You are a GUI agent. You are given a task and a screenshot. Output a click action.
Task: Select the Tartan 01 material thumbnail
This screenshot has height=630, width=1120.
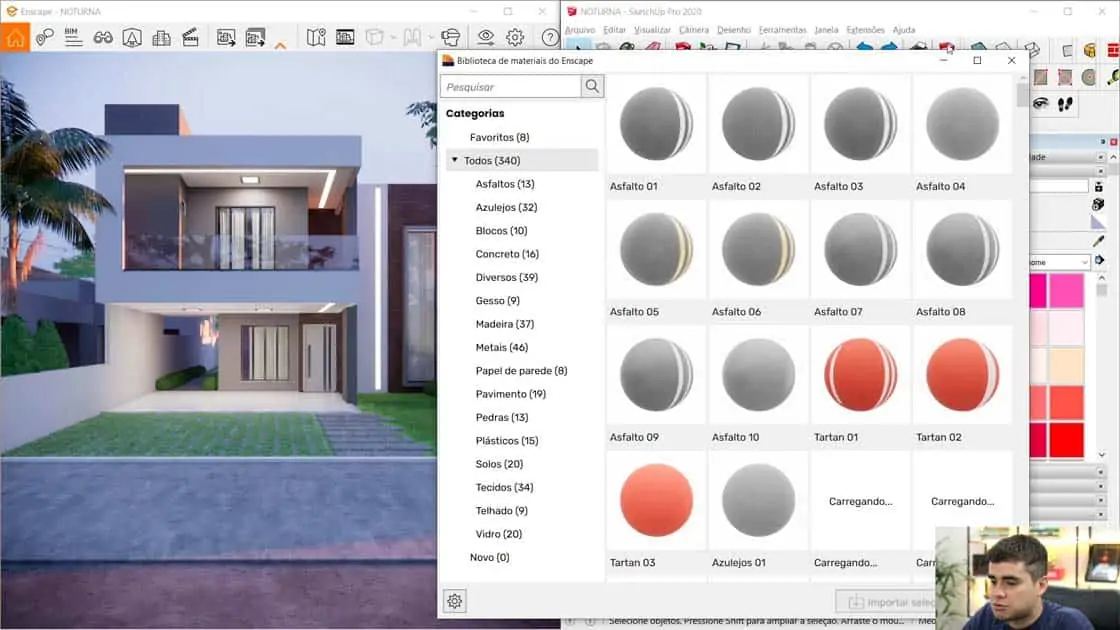(860, 375)
